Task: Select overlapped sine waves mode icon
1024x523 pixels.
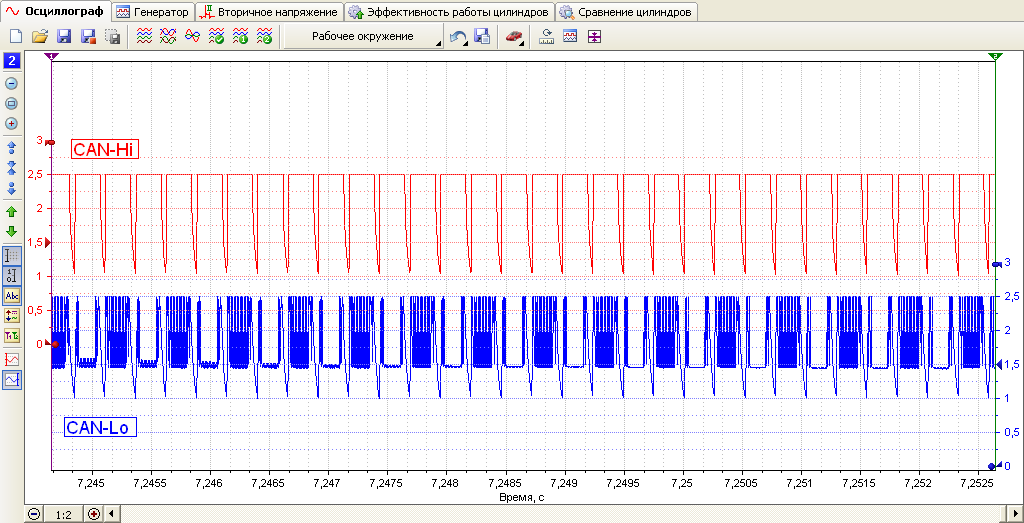Action: (192, 37)
